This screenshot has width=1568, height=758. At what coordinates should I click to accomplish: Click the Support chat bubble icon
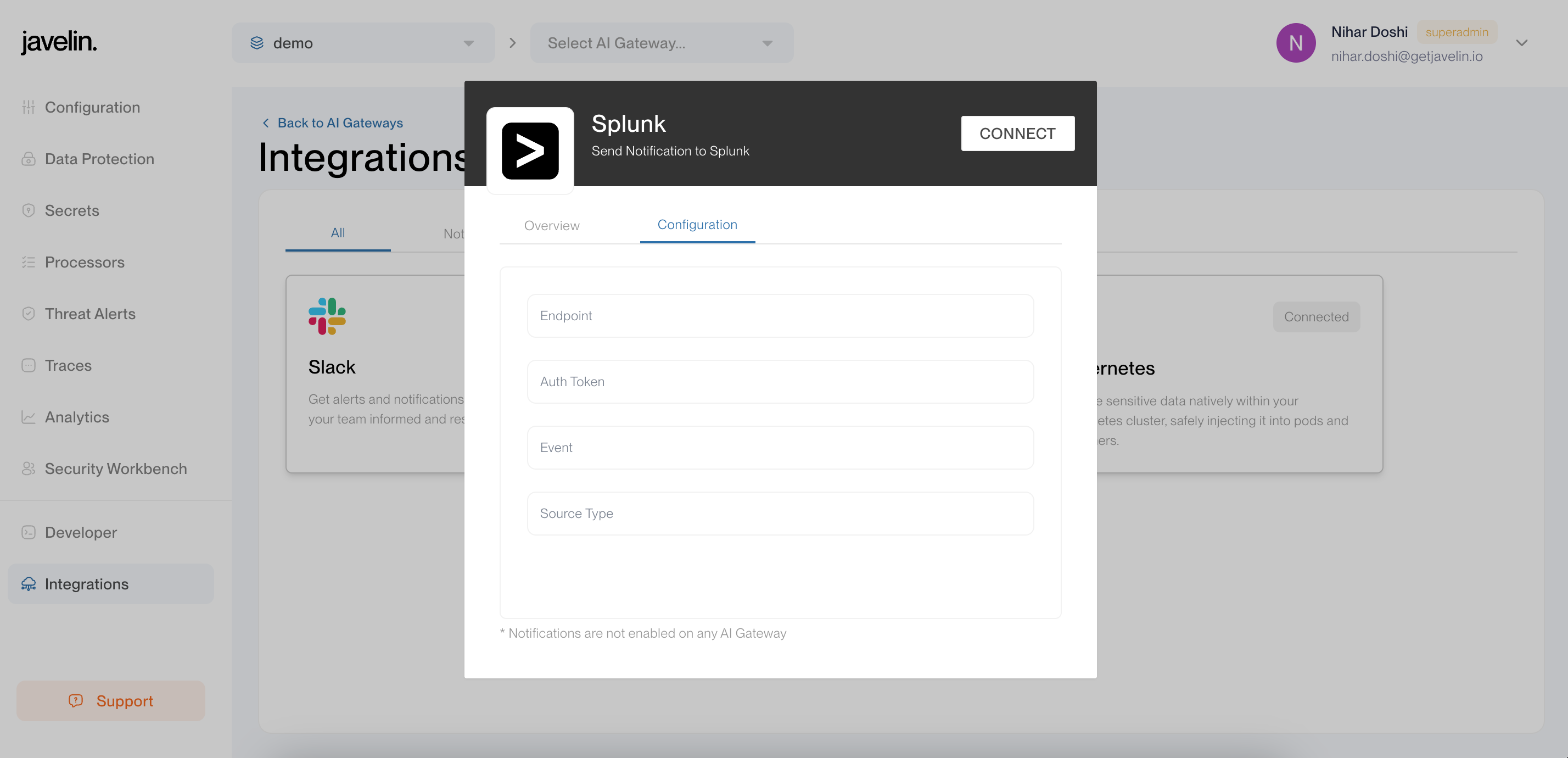pyautogui.click(x=75, y=701)
